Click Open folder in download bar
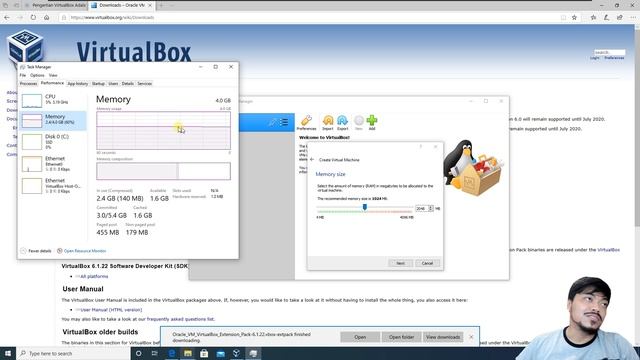 [401, 337]
